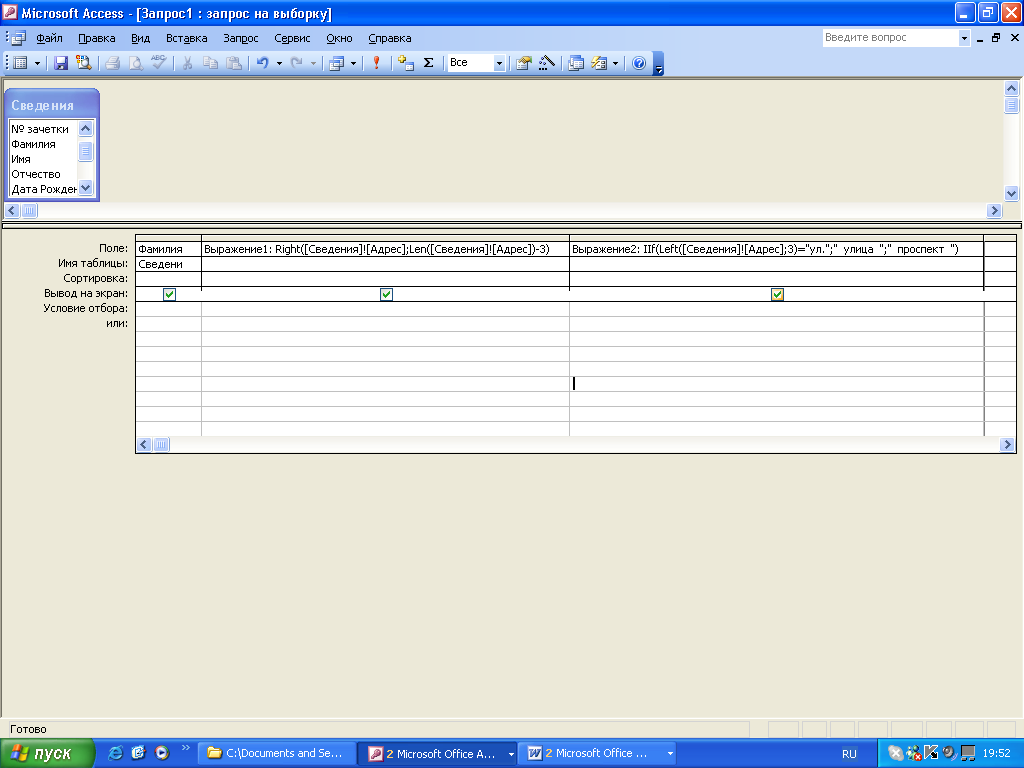Launch Internet Explorer from quick launch
1024x768 pixels.
click(116, 753)
